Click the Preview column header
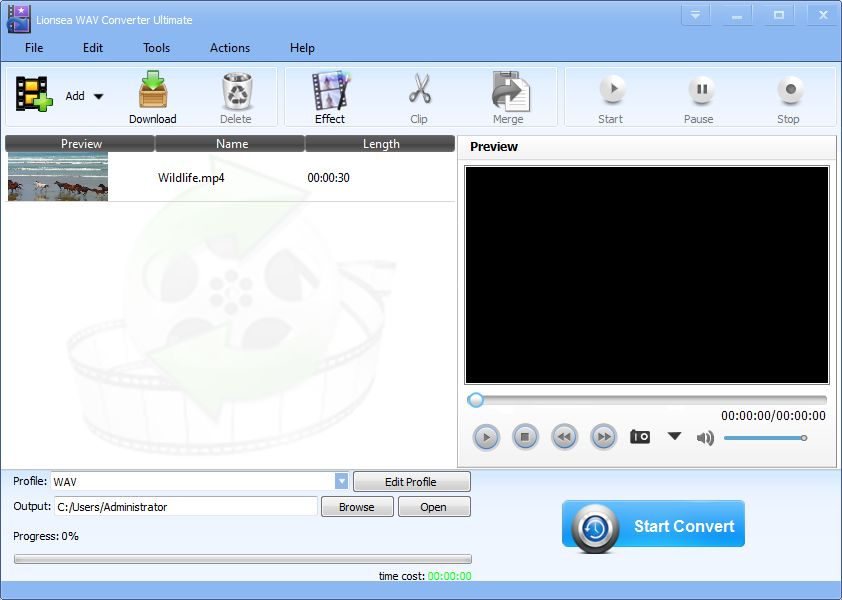Viewport: 842px width, 600px height. pyautogui.click(x=81, y=143)
